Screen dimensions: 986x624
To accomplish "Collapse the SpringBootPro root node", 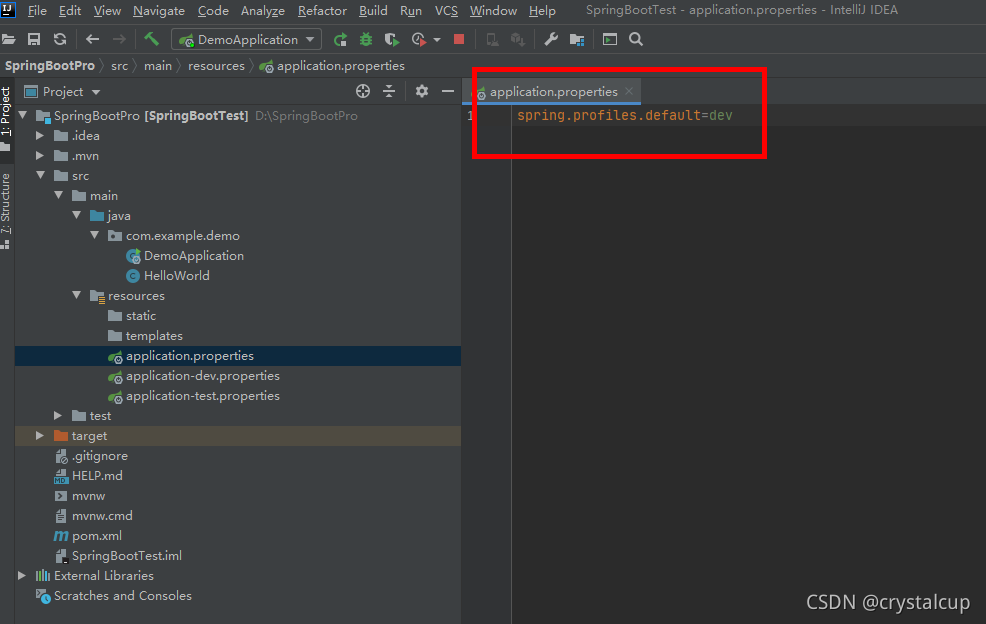I will [x=23, y=115].
